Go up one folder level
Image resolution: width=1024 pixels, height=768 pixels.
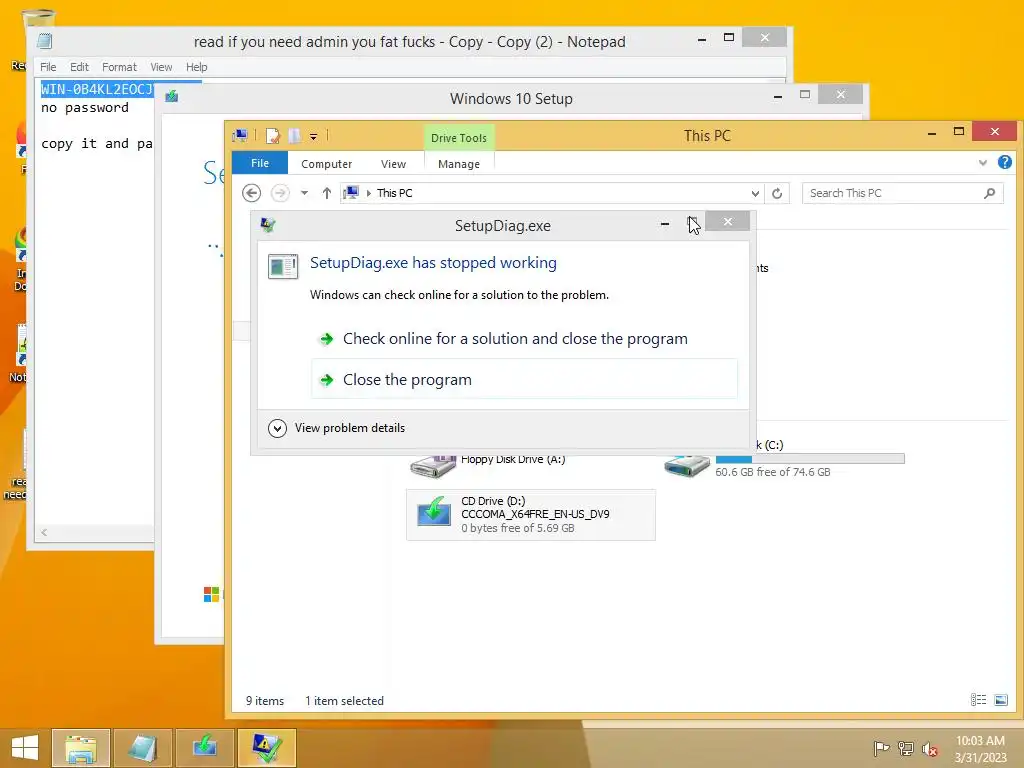point(327,193)
